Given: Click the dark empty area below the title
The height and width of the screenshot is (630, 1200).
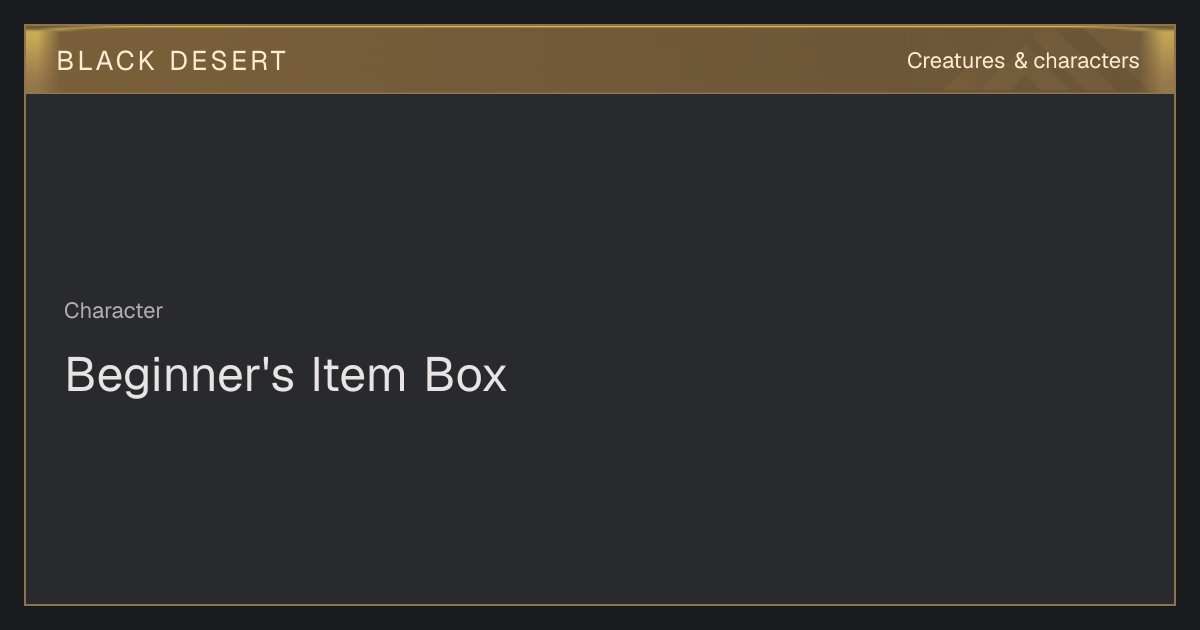Looking at the screenshot, I should coord(600,500).
